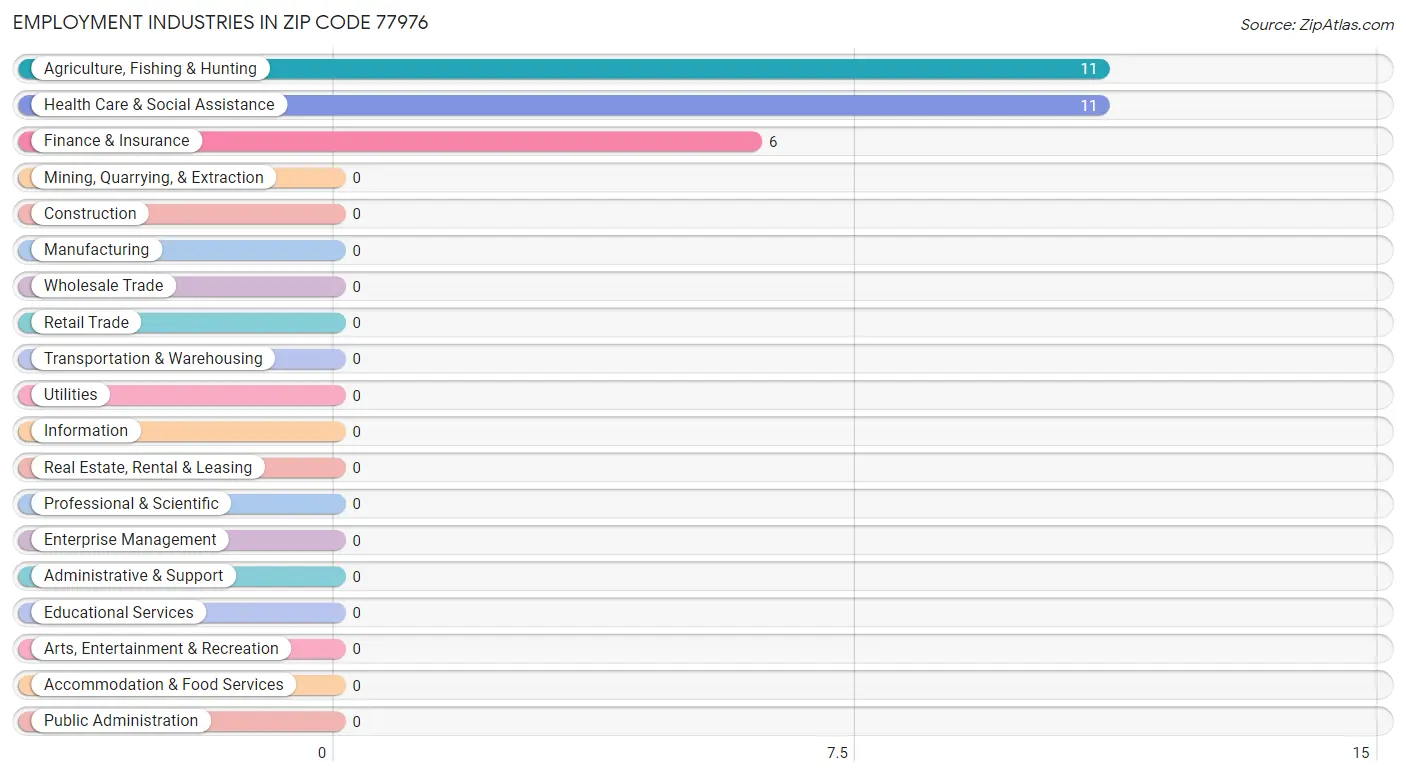Select the Enterprise Management label
This screenshot has width=1406, height=776.
point(130,540)
